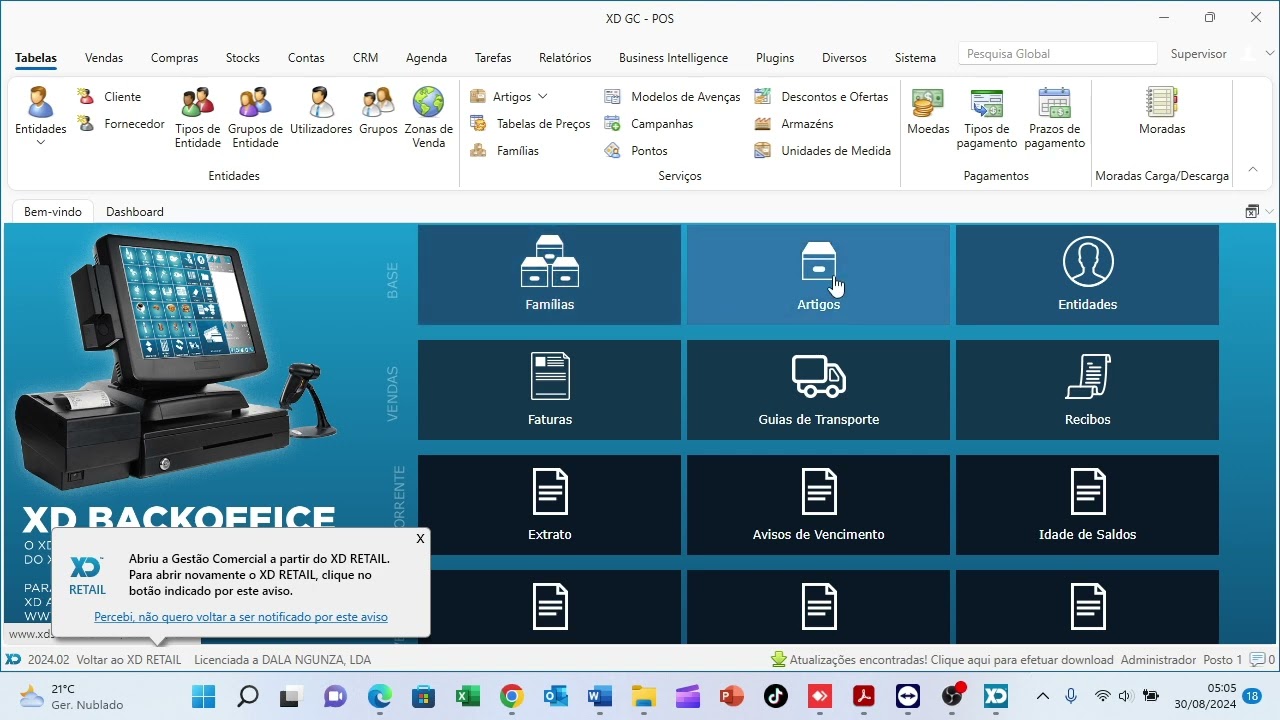Click the Pesquisa Global search field
1280x720 pixels.
tap(1057, 54)
